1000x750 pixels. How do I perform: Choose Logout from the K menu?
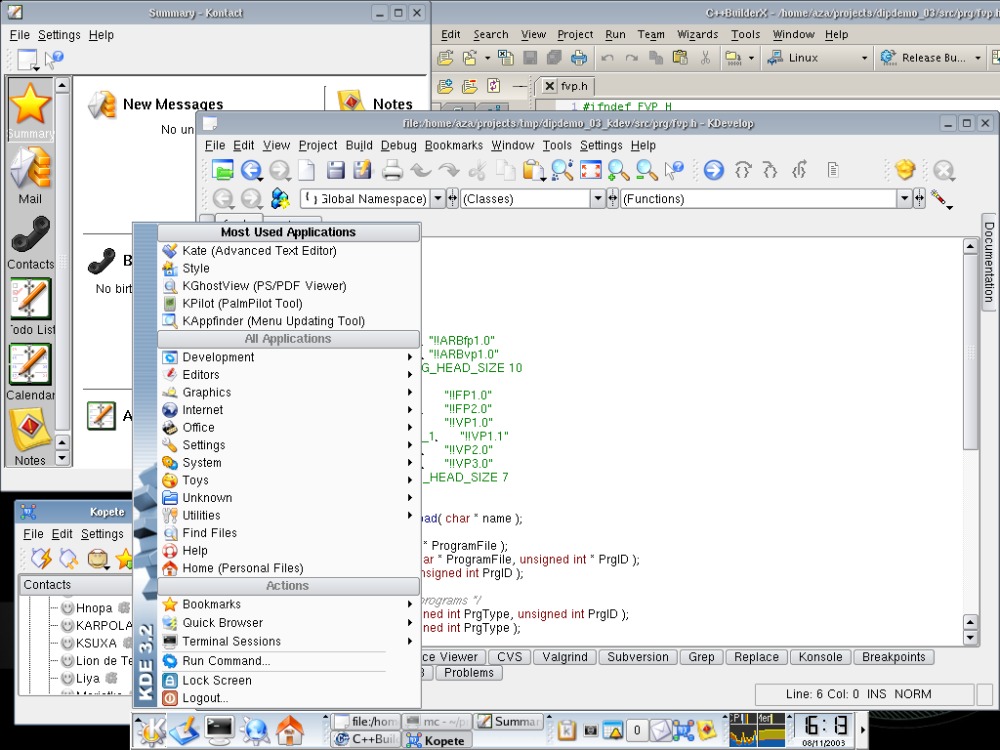pos(288,698)
